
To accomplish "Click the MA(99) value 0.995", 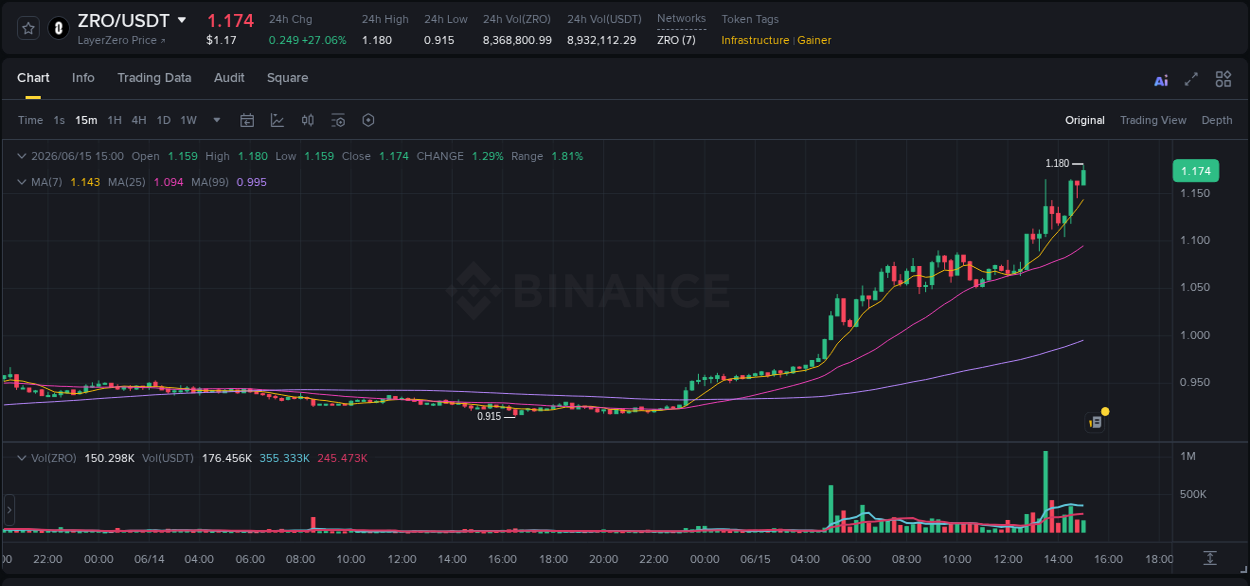I will (252, 182).
